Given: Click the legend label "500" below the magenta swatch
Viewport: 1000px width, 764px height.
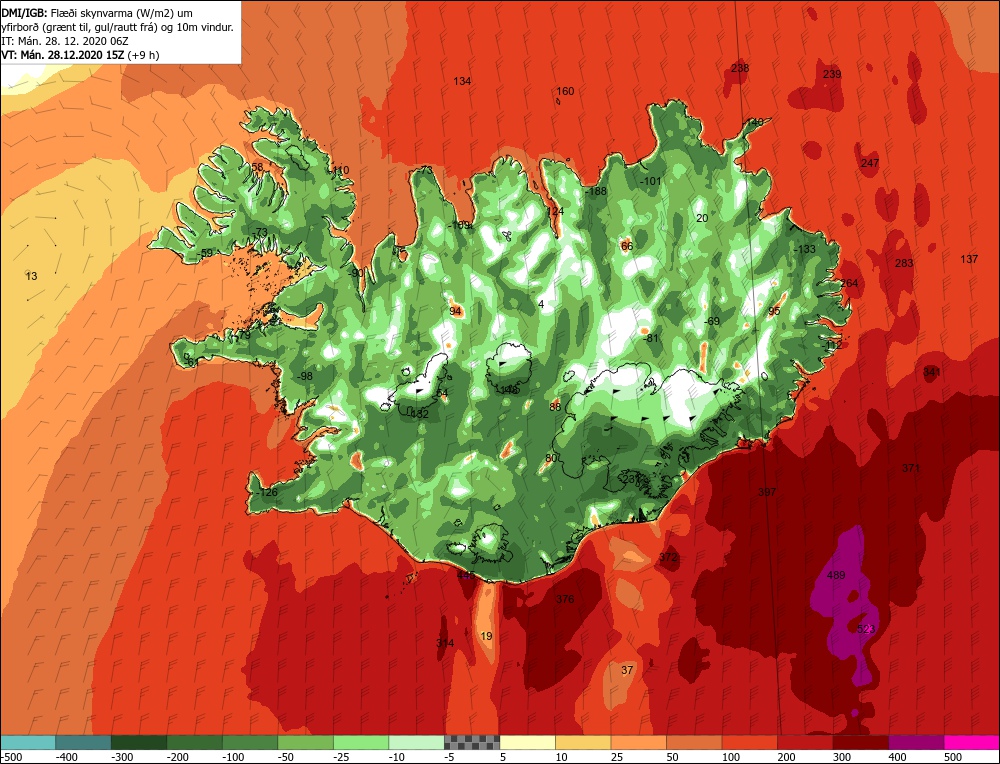Looking at the screenshot, I should 953,757.
